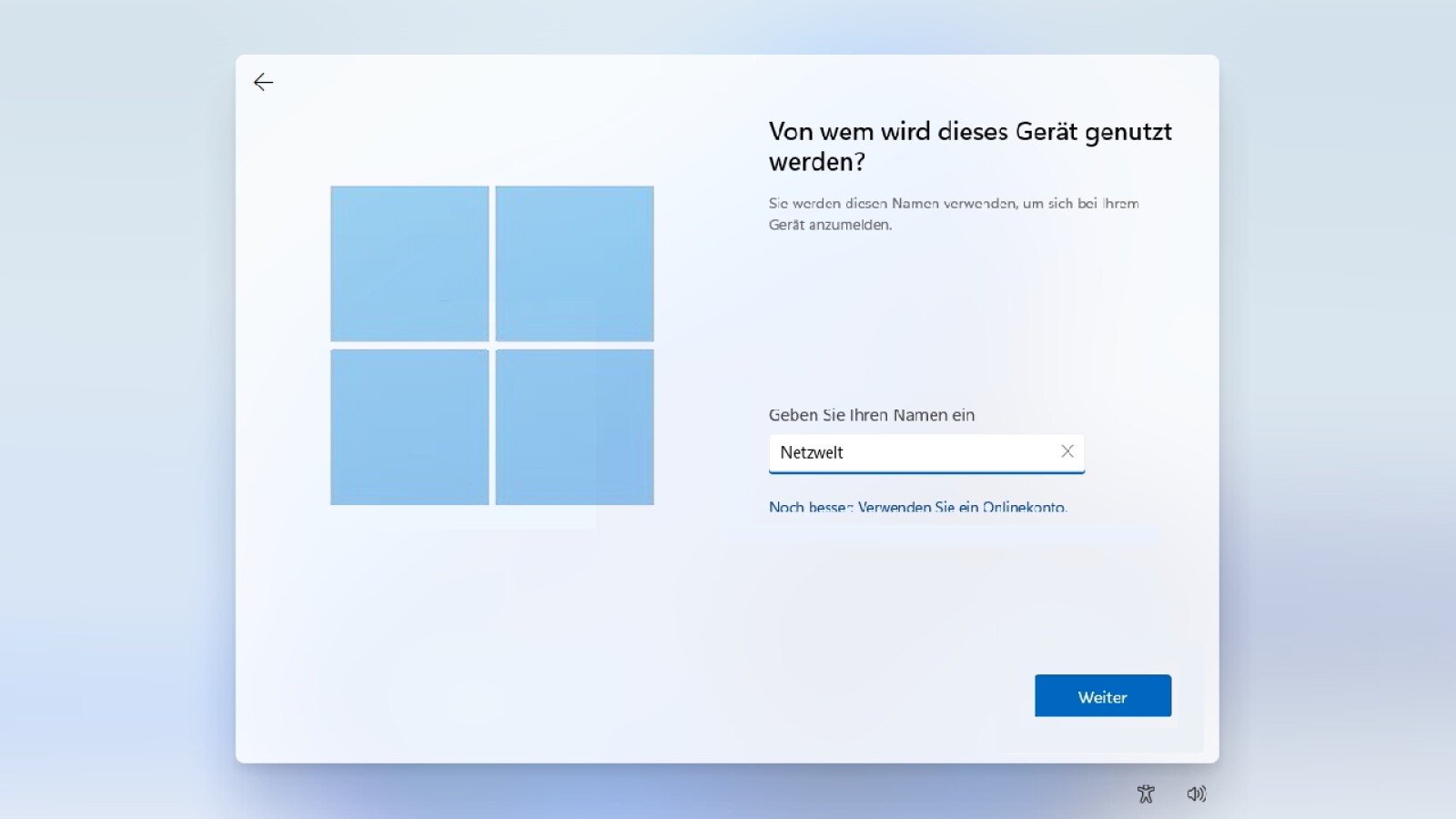Click the bottom-right Windows logo tile

[574, 427]
